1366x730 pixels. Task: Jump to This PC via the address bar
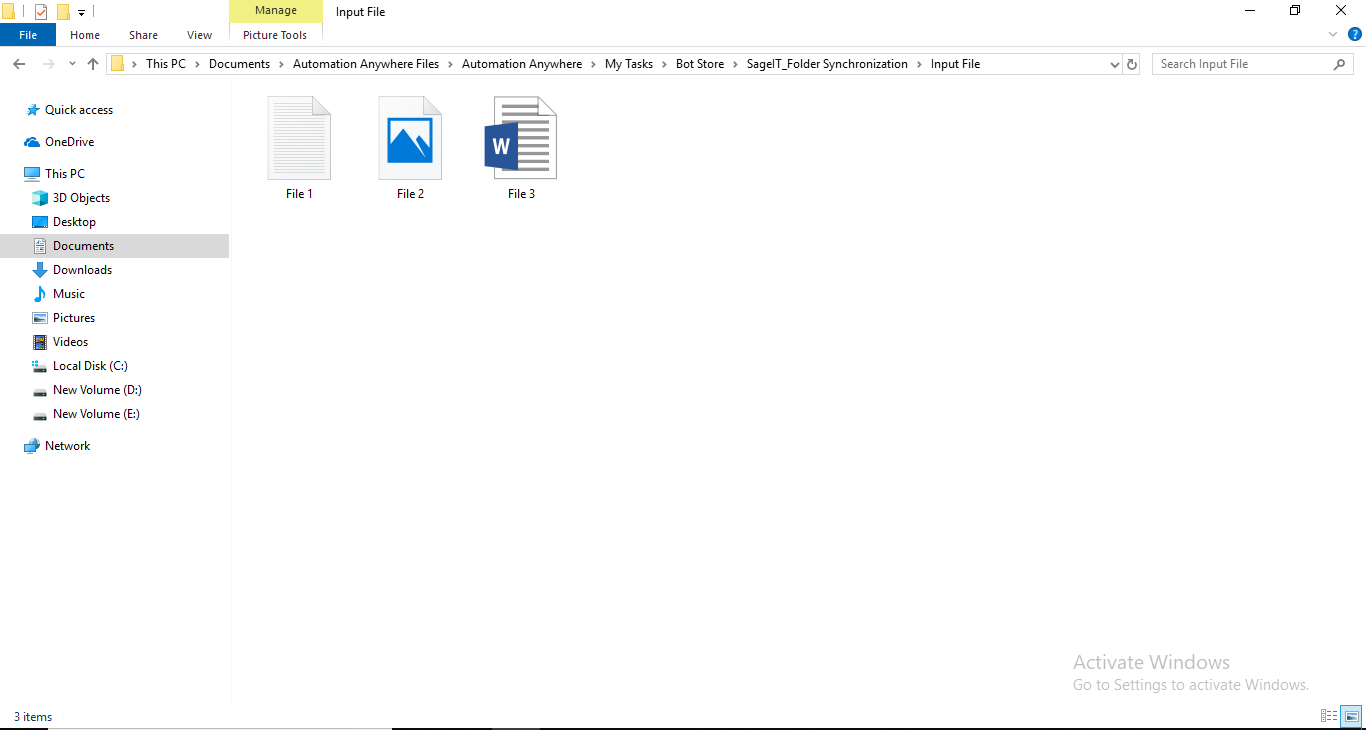(166, 64)
